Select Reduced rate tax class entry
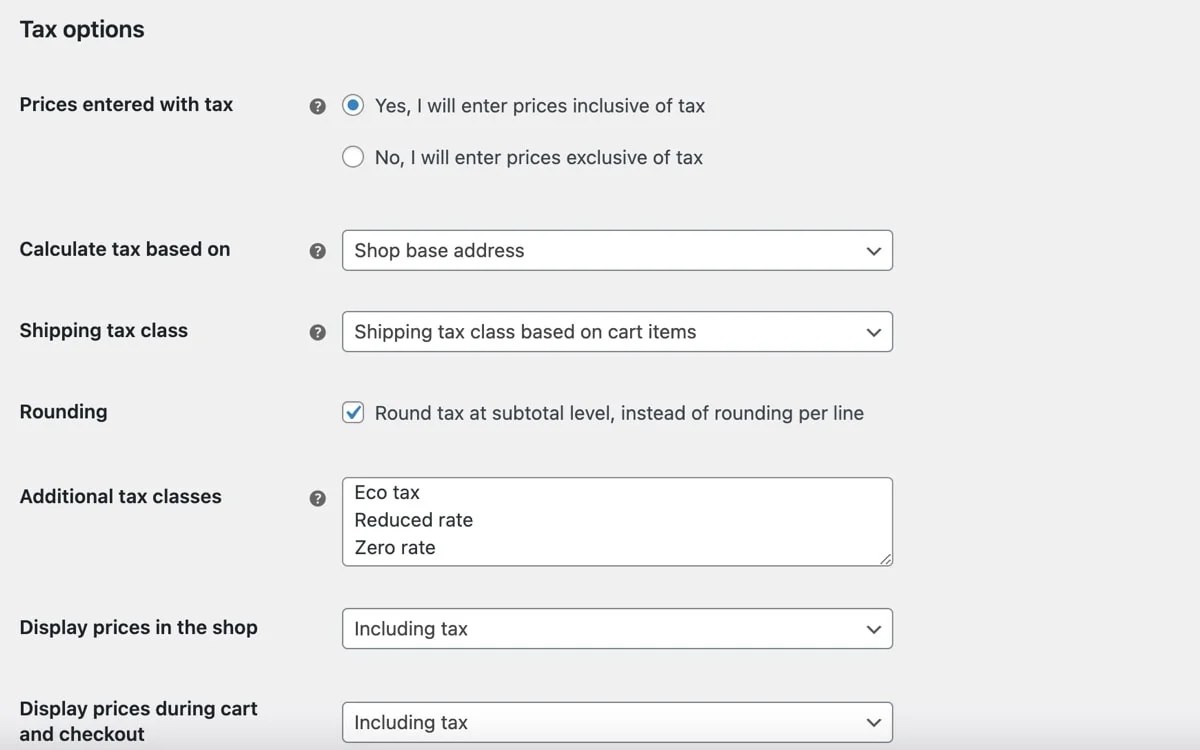Screen dimensions: 1200x750 tap(413, 520)
